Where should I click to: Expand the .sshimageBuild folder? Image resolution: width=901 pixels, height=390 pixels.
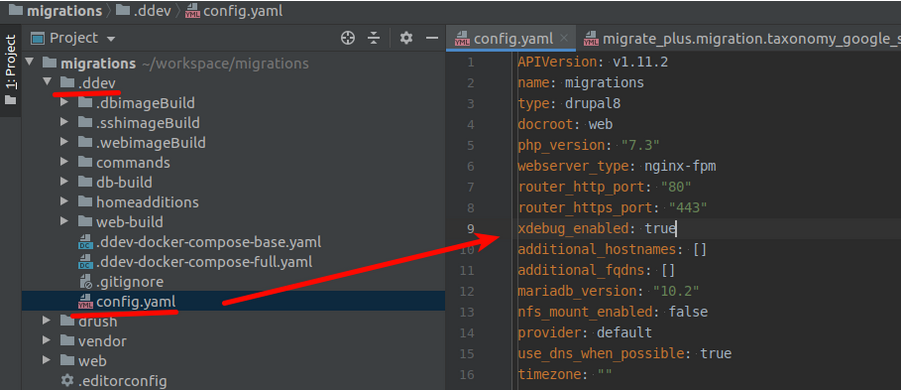[x=64, y=123]
